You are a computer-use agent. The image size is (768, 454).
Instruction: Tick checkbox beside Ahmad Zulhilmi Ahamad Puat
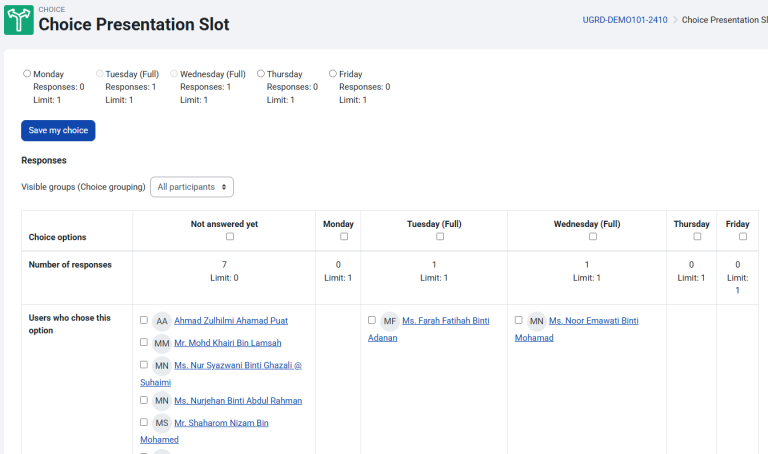[144, 320]
